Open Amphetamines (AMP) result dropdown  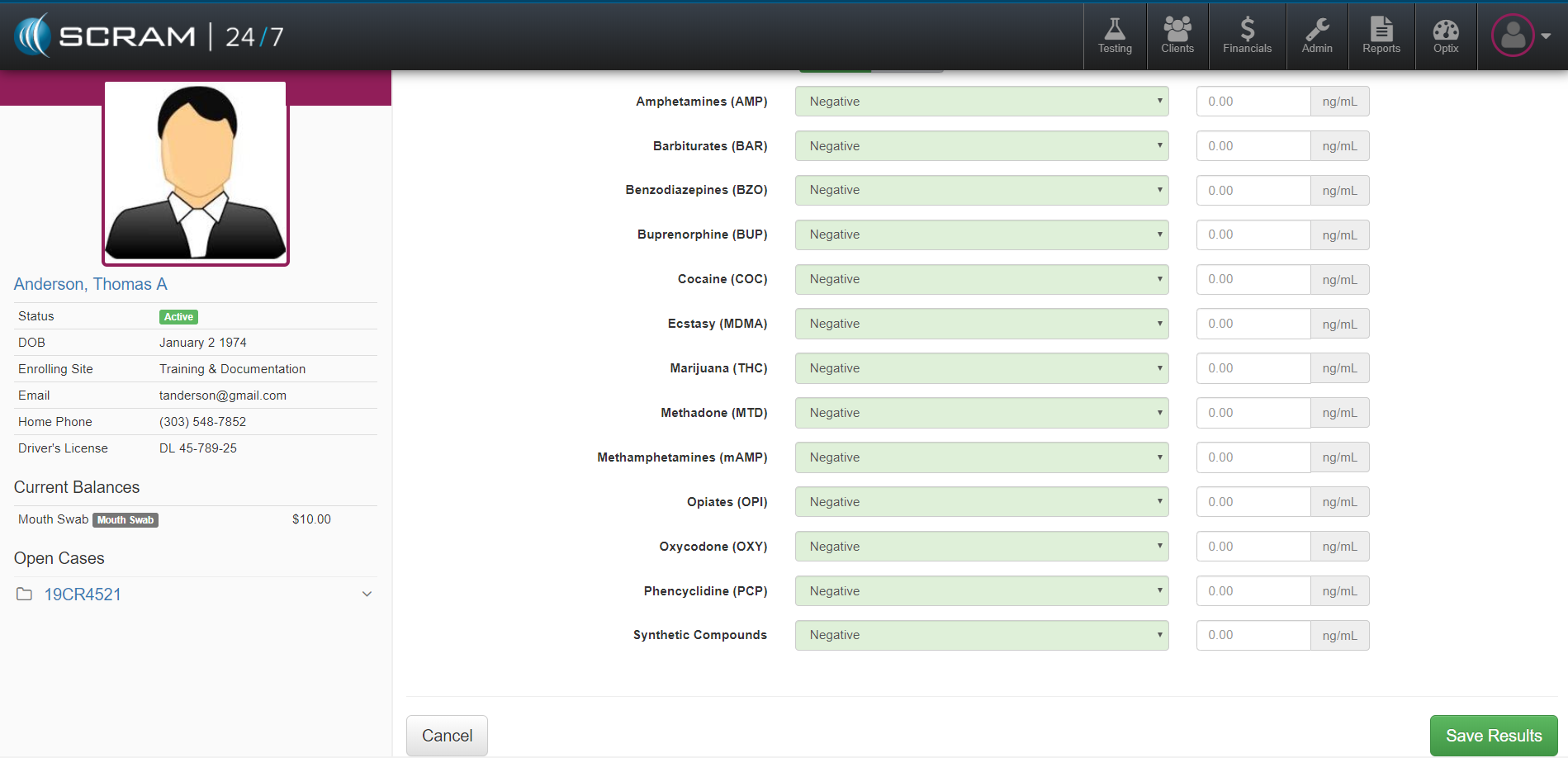coord(981,102)
